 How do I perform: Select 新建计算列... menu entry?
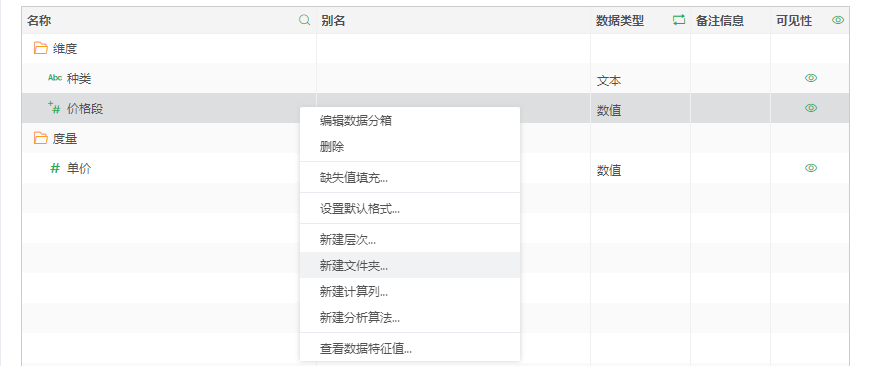click(x=410, y=291)
